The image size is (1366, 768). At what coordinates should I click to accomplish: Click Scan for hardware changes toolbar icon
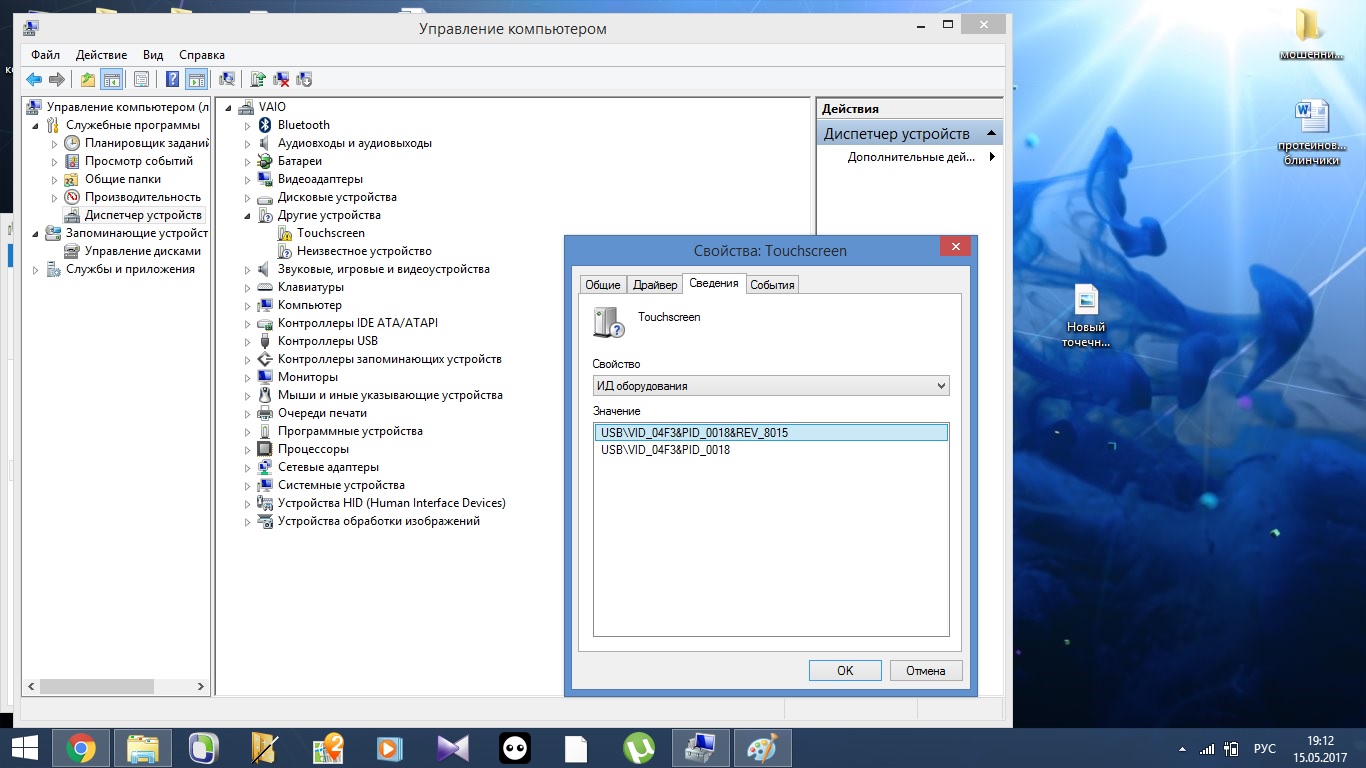click(x=227, y=79)
